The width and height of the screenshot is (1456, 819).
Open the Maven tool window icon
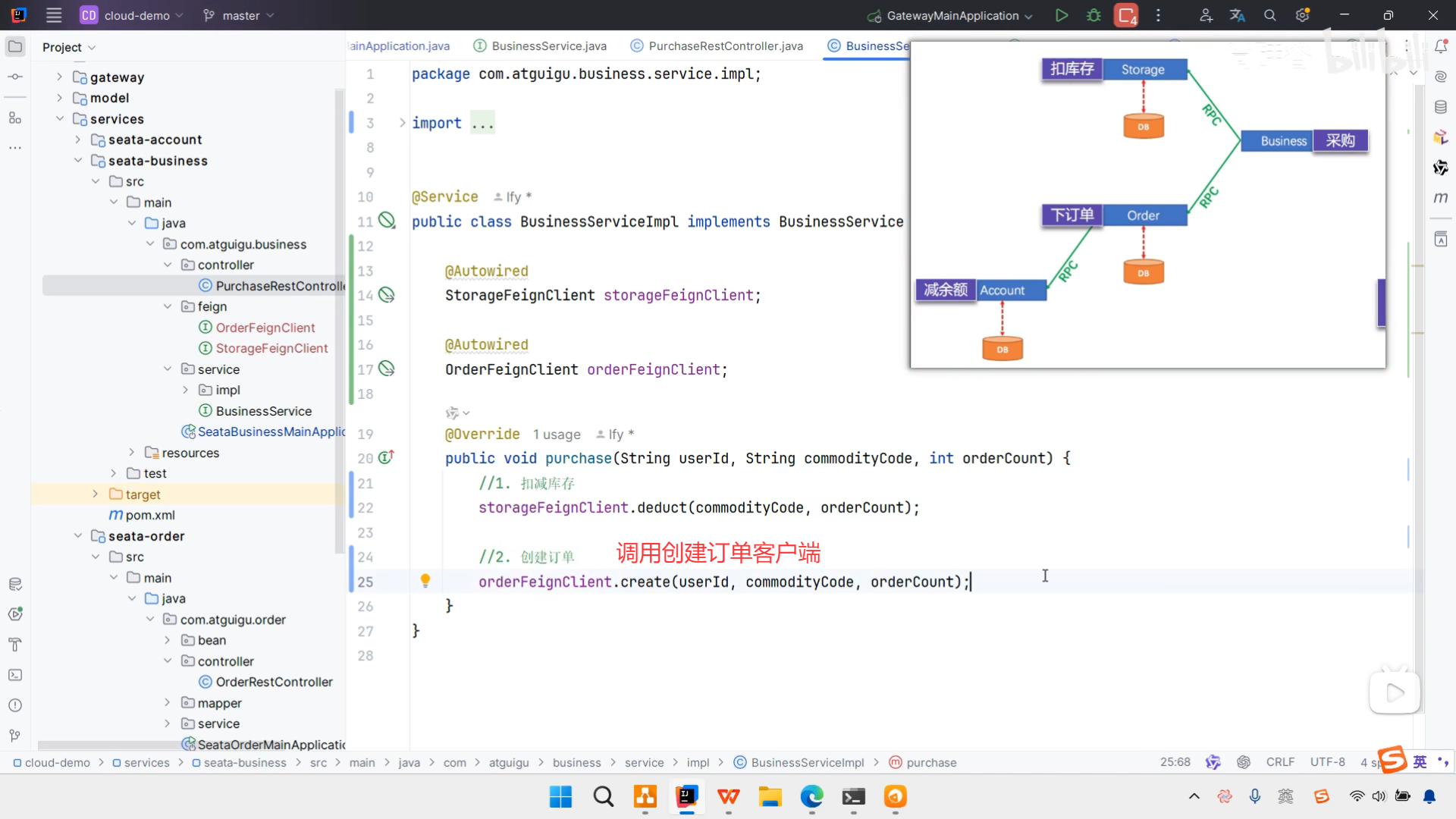pos(1441,198)
